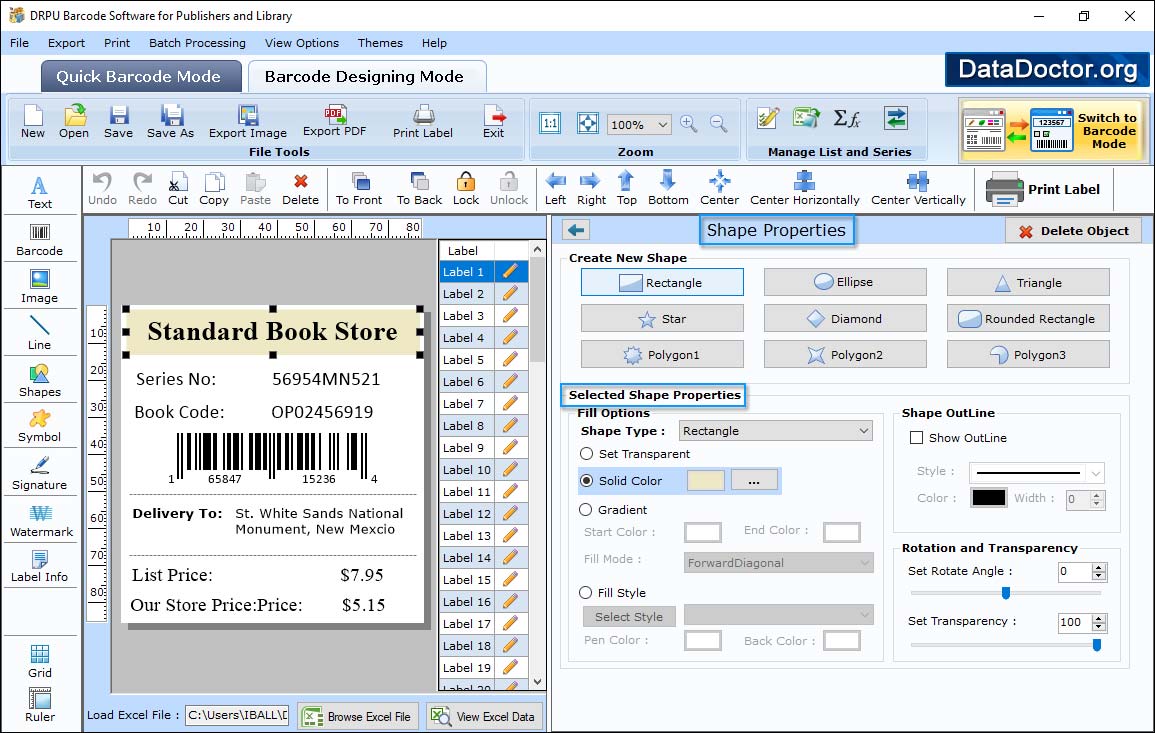This screenshot has width=1155, height=733.
Task: Click the back arrow beside Shape Properties
Action: tap(576, 231)
